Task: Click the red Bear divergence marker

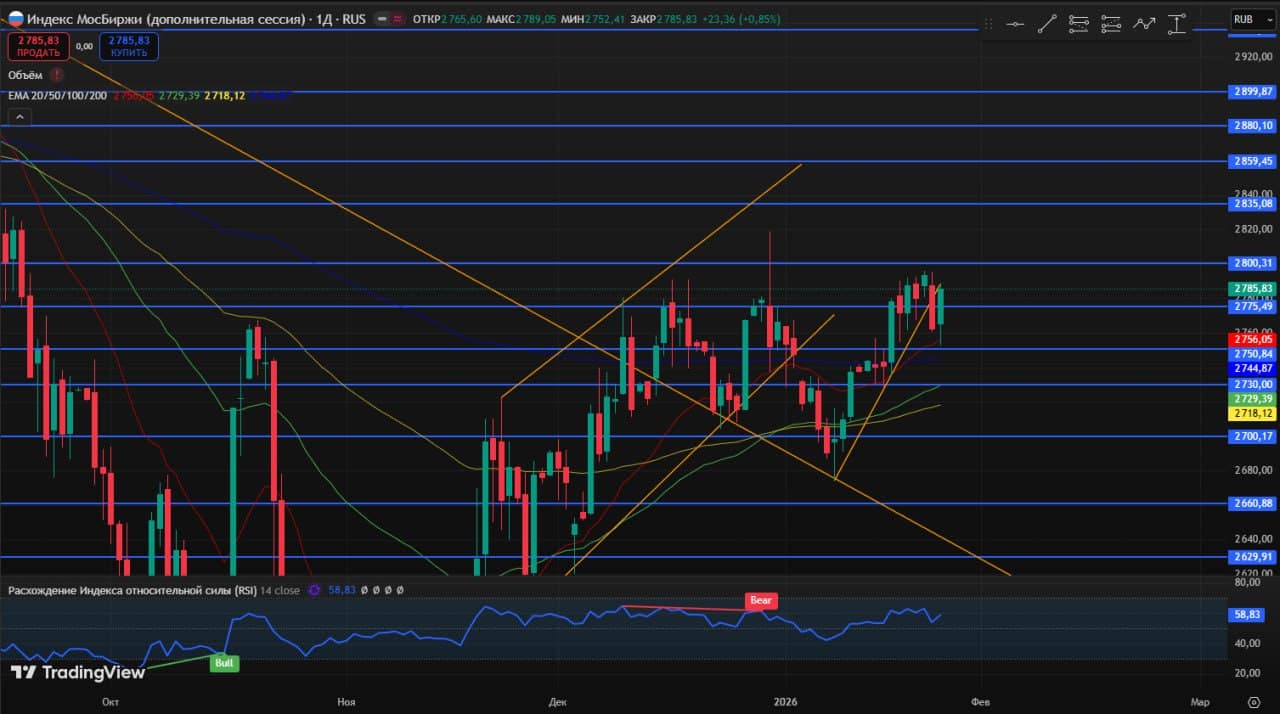Action: (760, 601)
